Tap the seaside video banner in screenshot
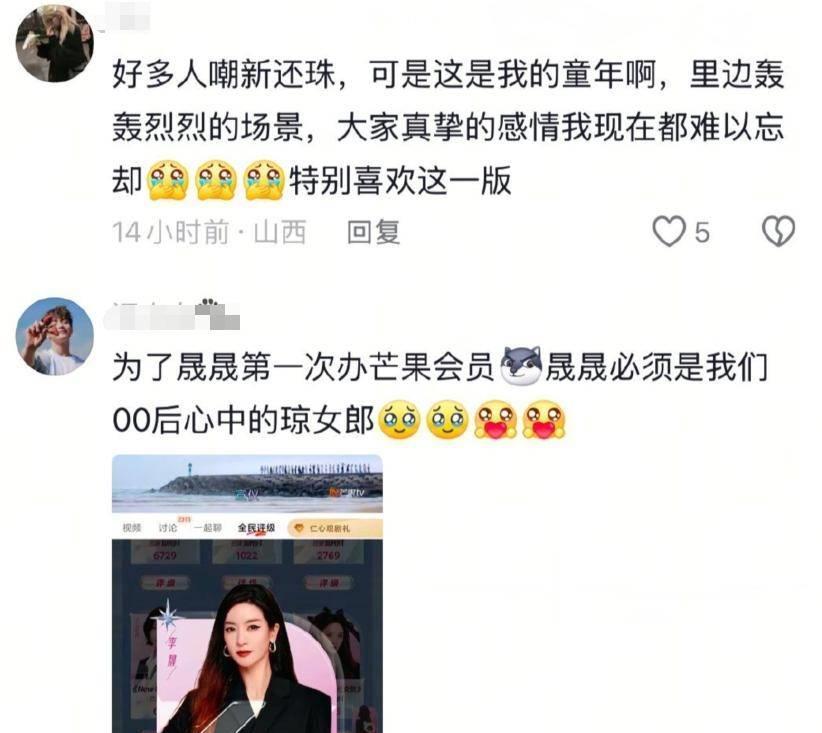Viewport: 822px width, 733px height. tap(247, 484)
